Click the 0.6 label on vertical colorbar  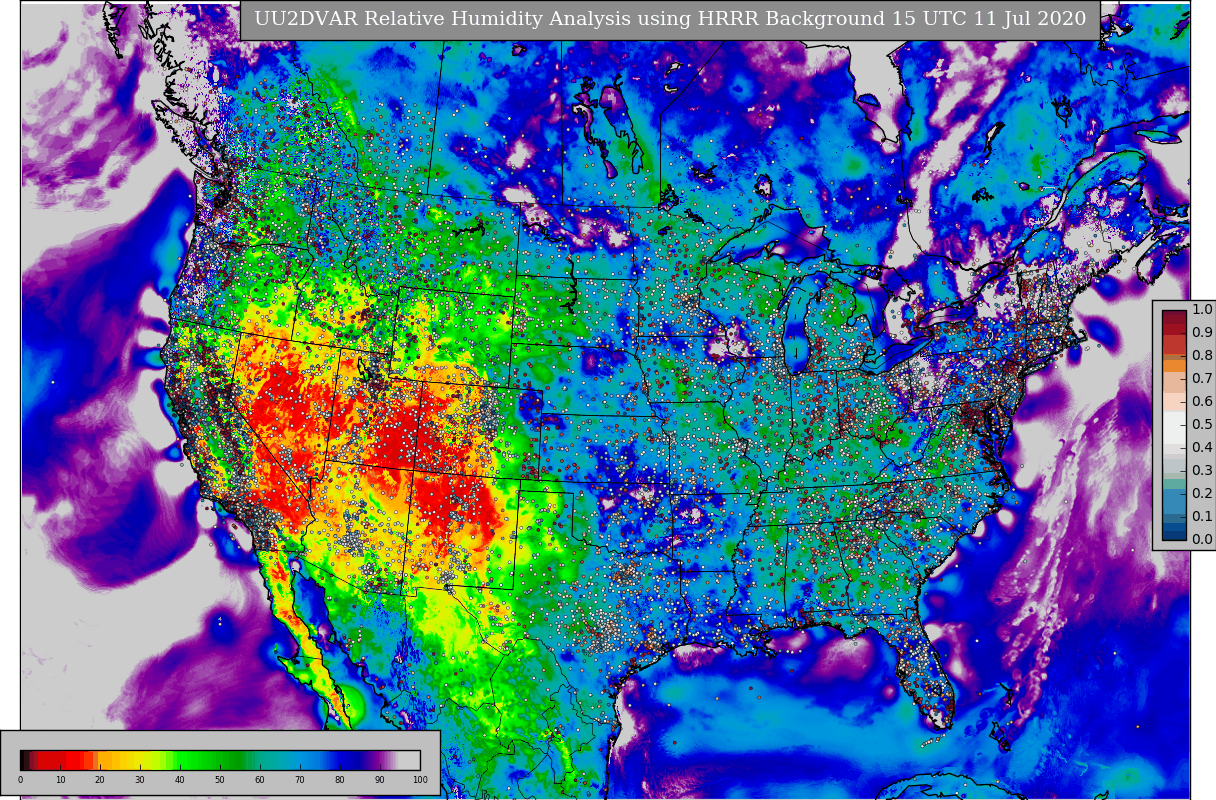(1202, 401)
